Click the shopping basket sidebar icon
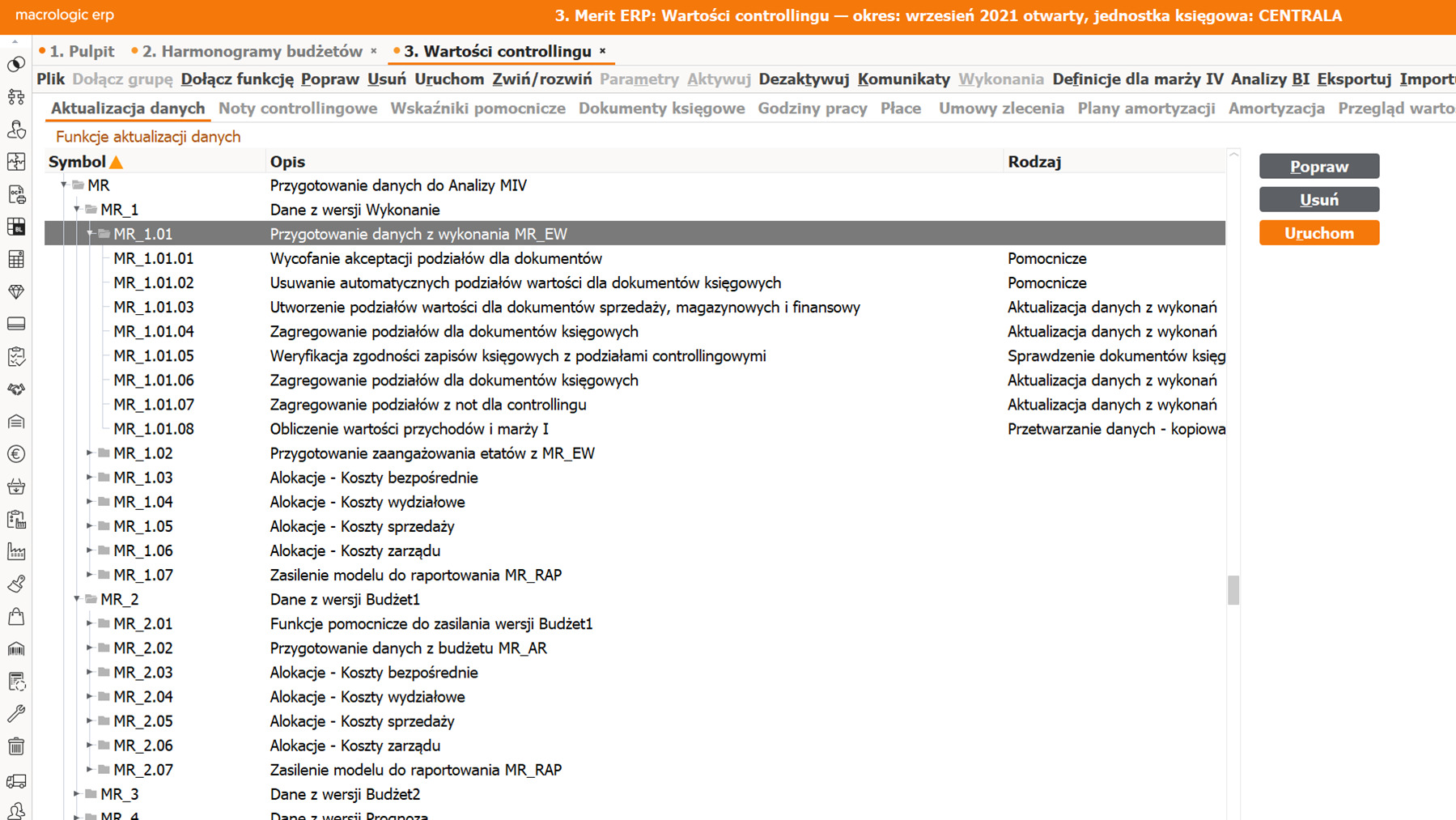Image resolution: width=1456 pixels, height=820 pixels. click(x=16, y=486)
